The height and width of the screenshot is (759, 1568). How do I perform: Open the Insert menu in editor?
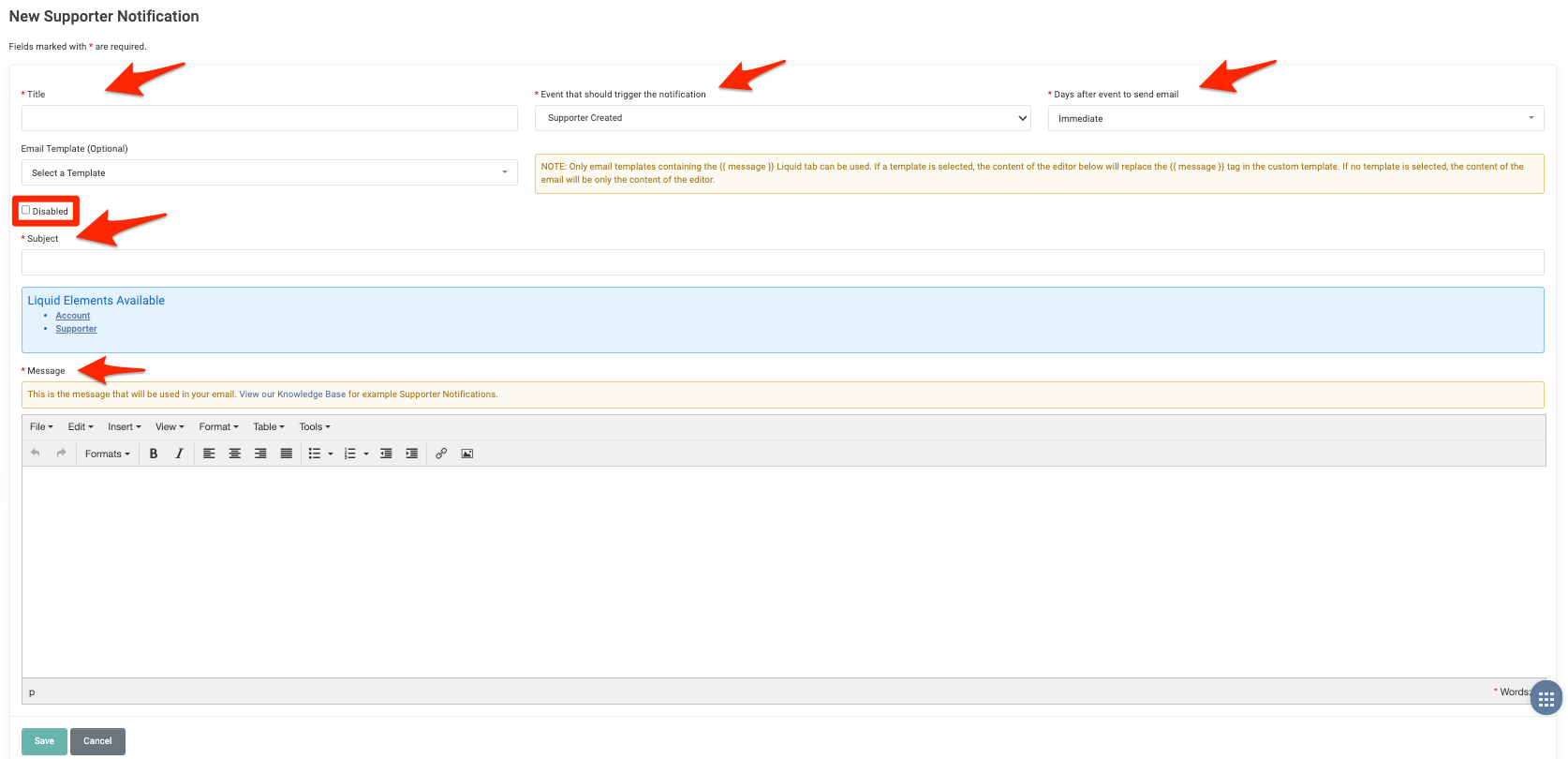tap(124, 426)
